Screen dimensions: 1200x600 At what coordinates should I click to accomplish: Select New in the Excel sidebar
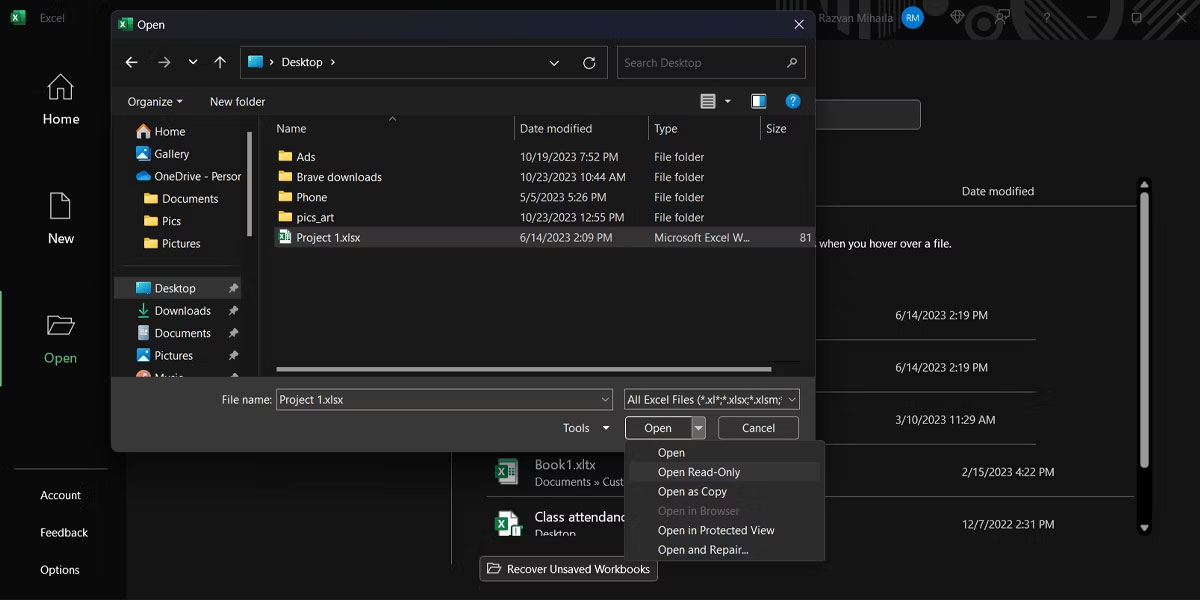coord(60,222)
